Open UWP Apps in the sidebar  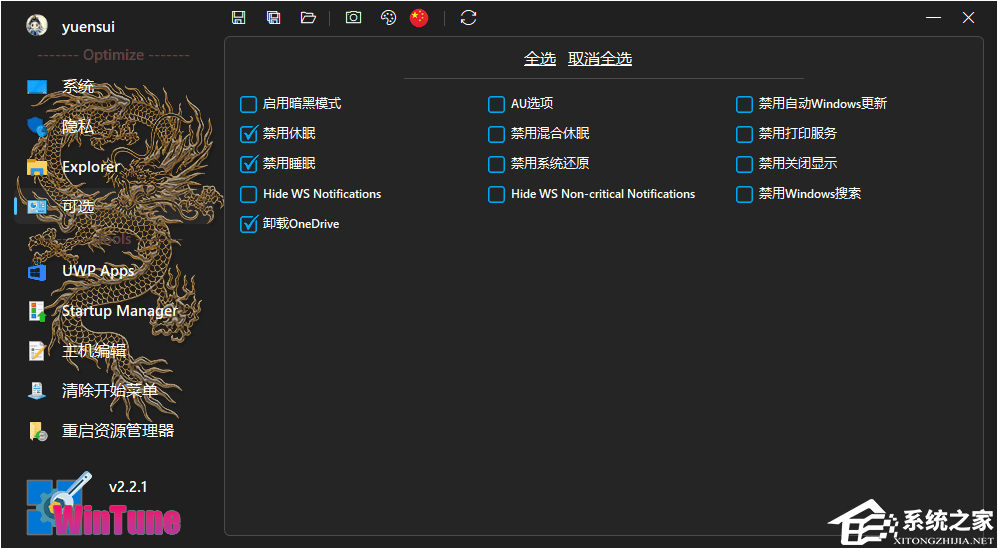[x=115, y=271]
